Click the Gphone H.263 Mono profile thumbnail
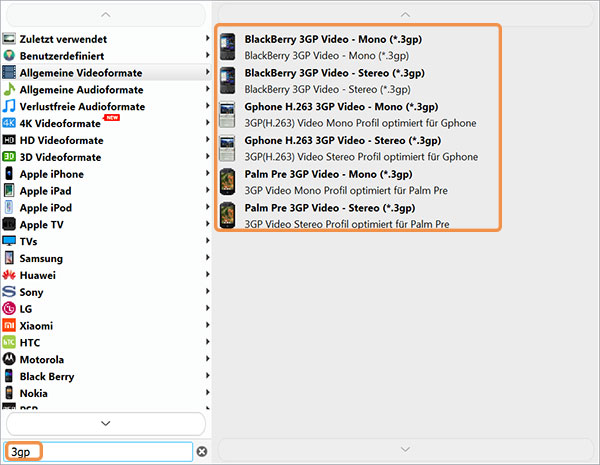The height and width of the screenshot is (465, 600). 228,114
